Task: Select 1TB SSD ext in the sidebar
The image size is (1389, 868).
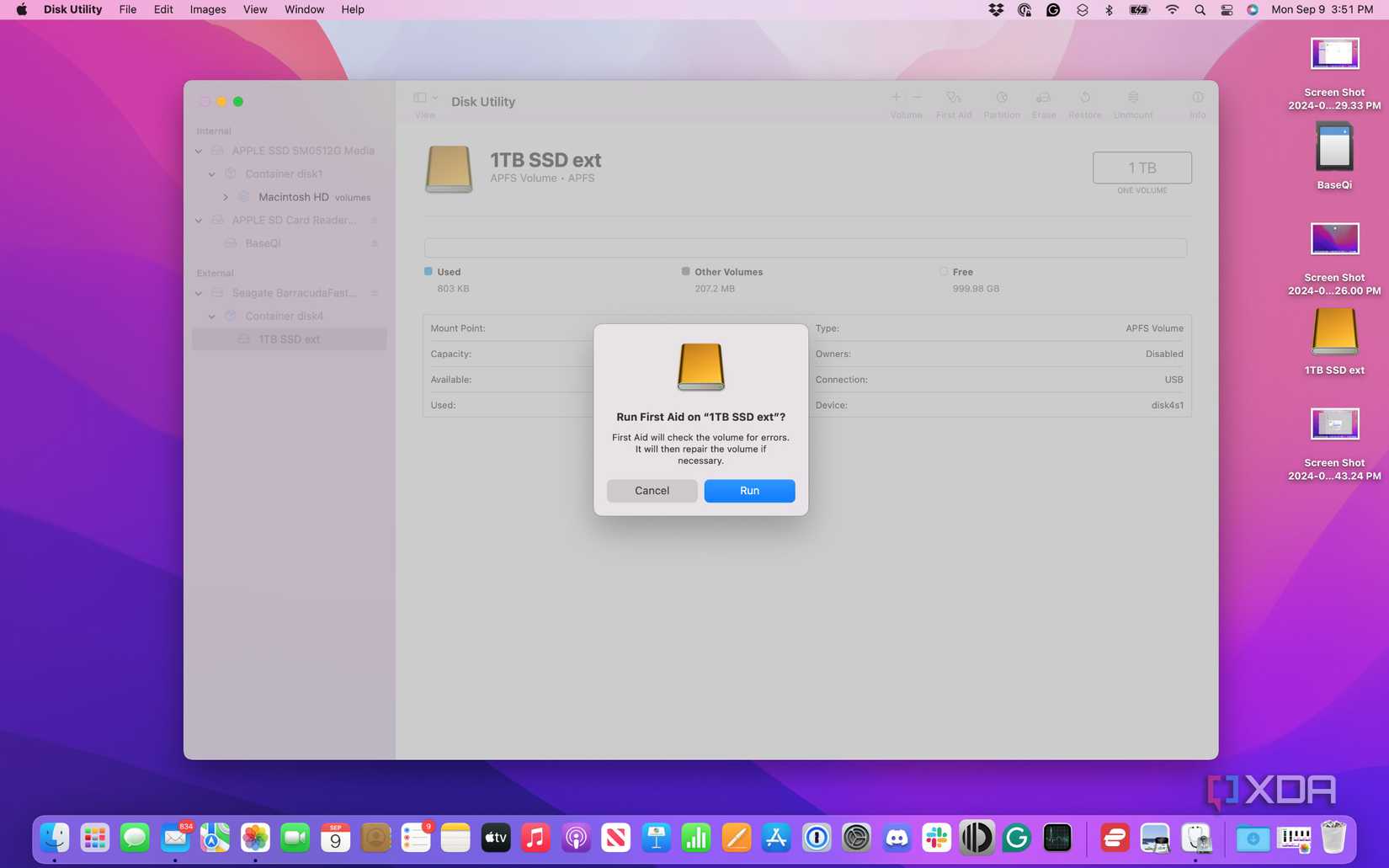Action: 290,338
